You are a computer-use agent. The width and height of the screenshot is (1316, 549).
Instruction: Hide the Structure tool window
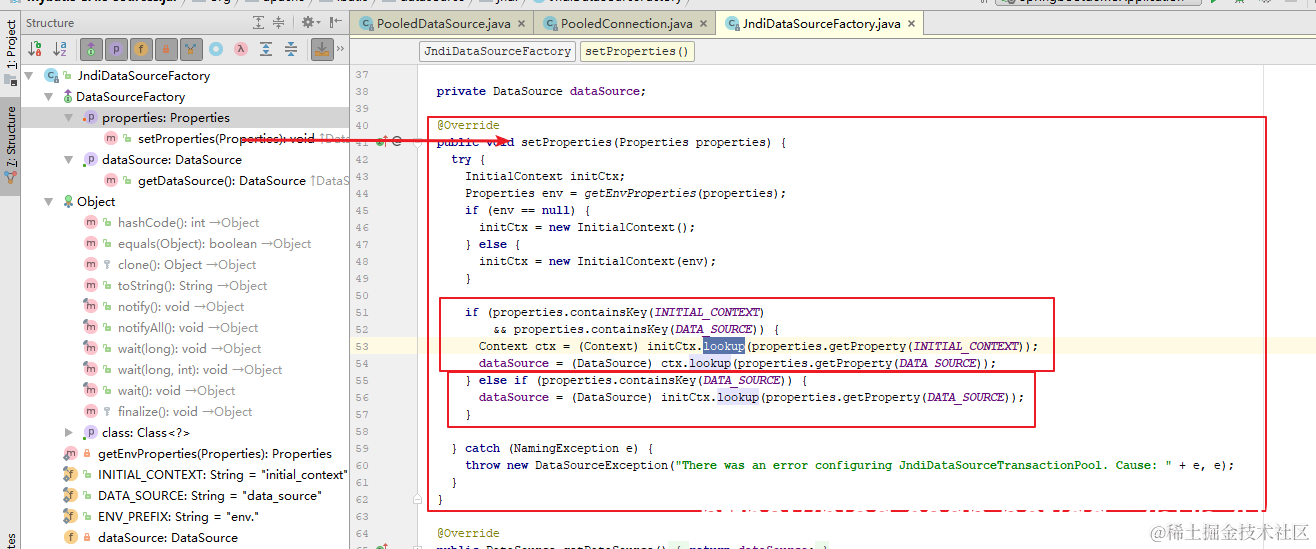(336, 22)
